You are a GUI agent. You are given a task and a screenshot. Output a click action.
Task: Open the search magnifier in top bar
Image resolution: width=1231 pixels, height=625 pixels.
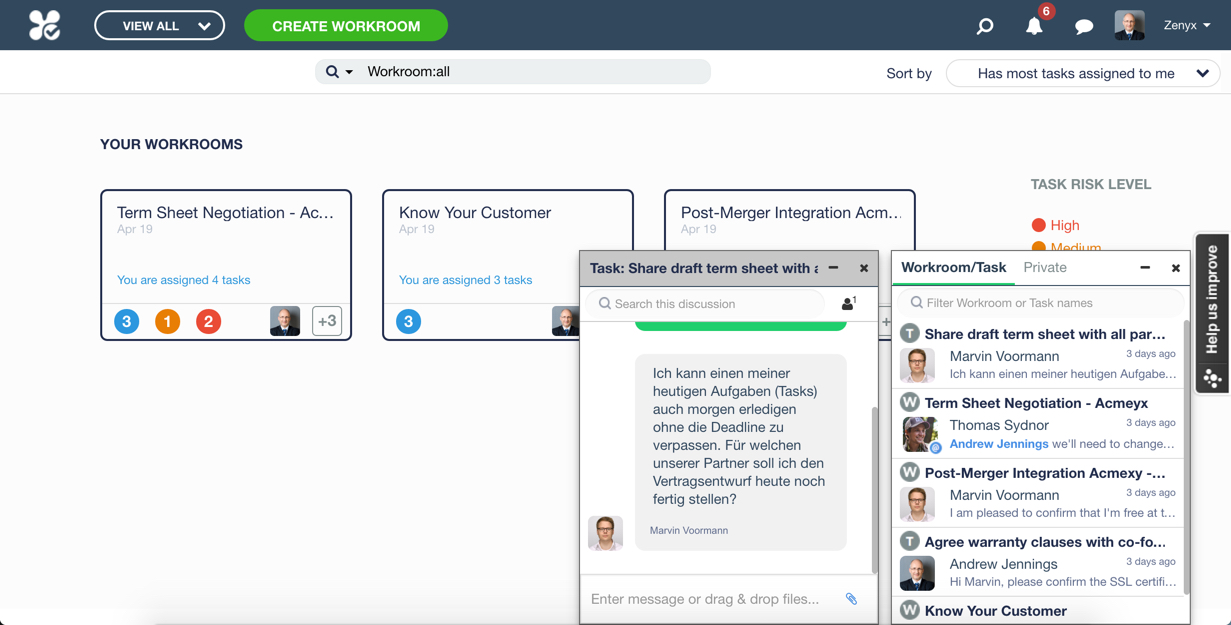tap(985, 26)
